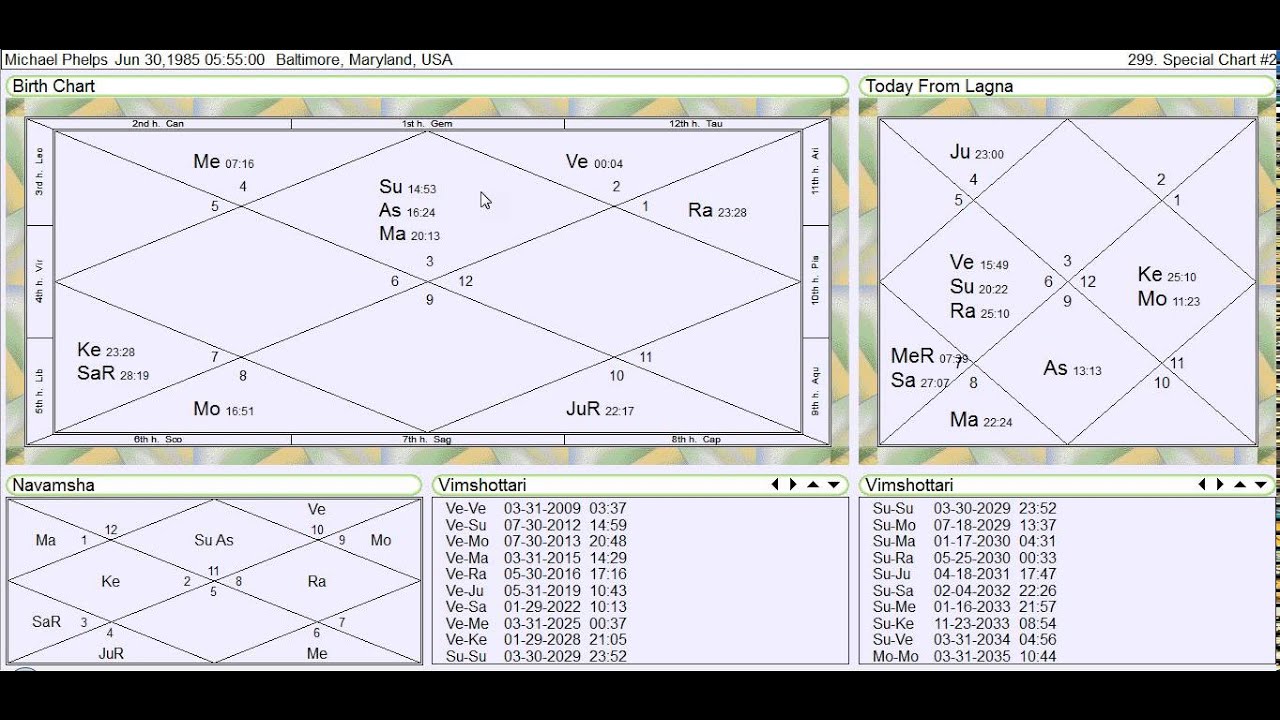Select 'Ve-Ve 03-31-2009' dasha row
Image resolution: width=1280 pixels, height=720 pixels.
click(x=536, y=509)
